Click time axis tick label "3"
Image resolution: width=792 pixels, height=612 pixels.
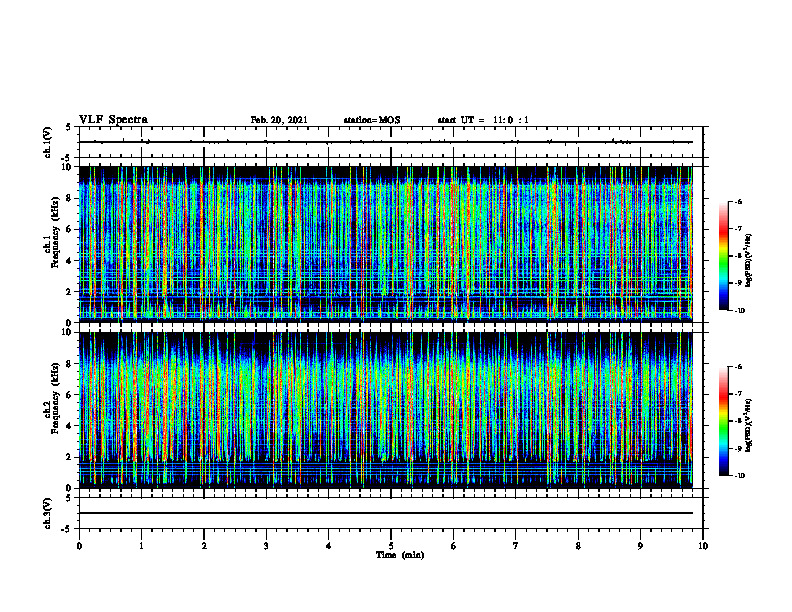pyautogui.click(x=266, y=546)
